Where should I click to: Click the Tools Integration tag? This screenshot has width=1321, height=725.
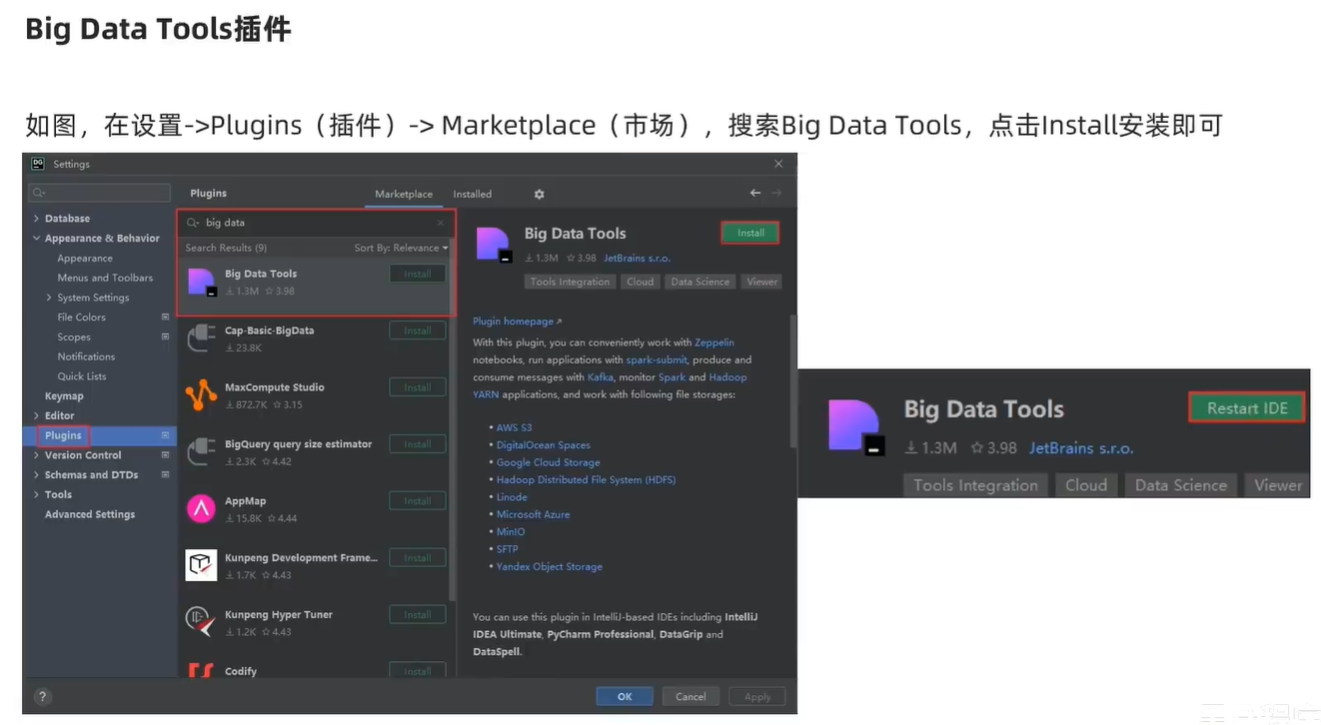coord(570,282)
